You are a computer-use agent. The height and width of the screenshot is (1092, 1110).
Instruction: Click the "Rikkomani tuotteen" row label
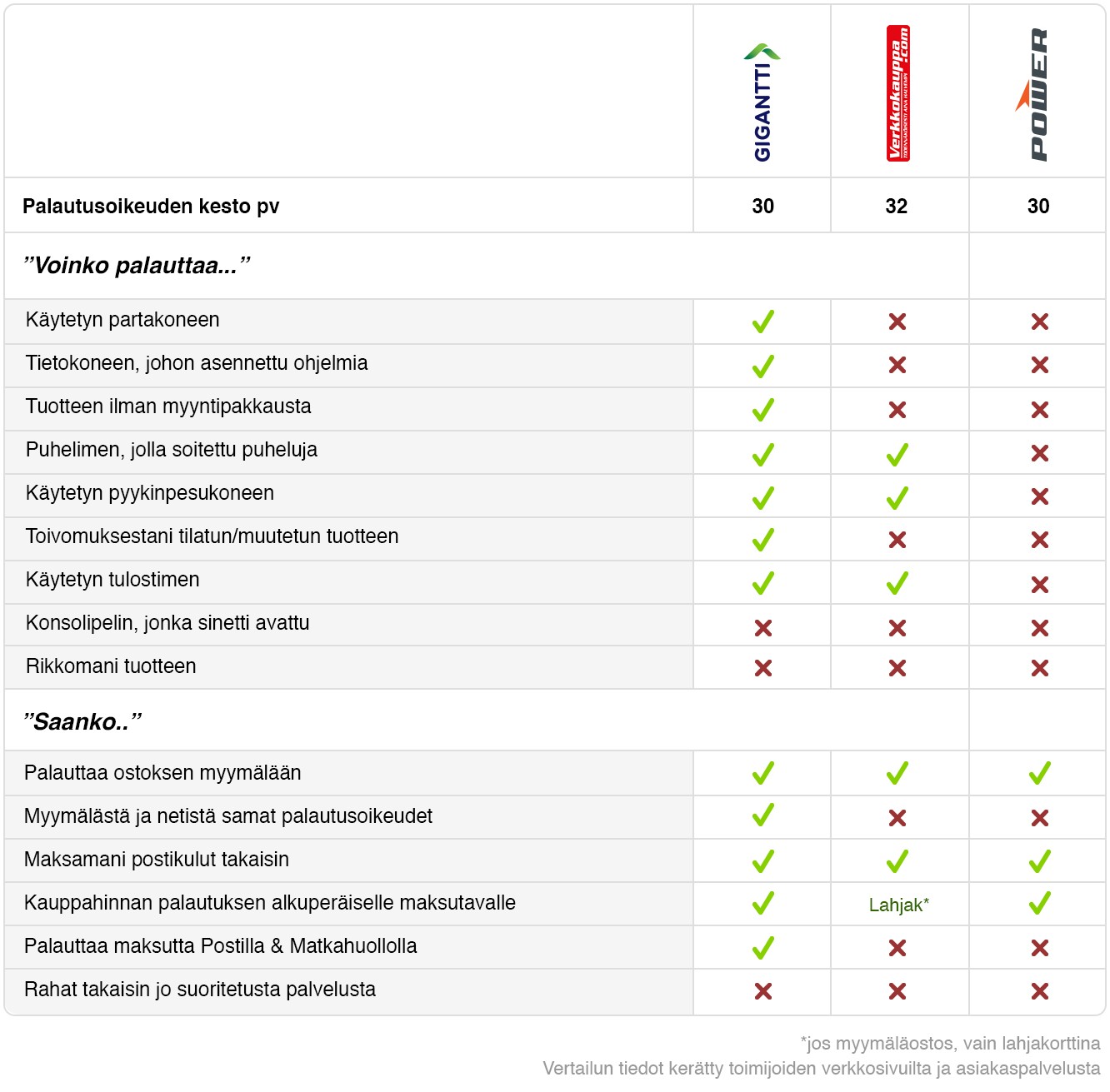pyautogui.click(x=111, y=666)
